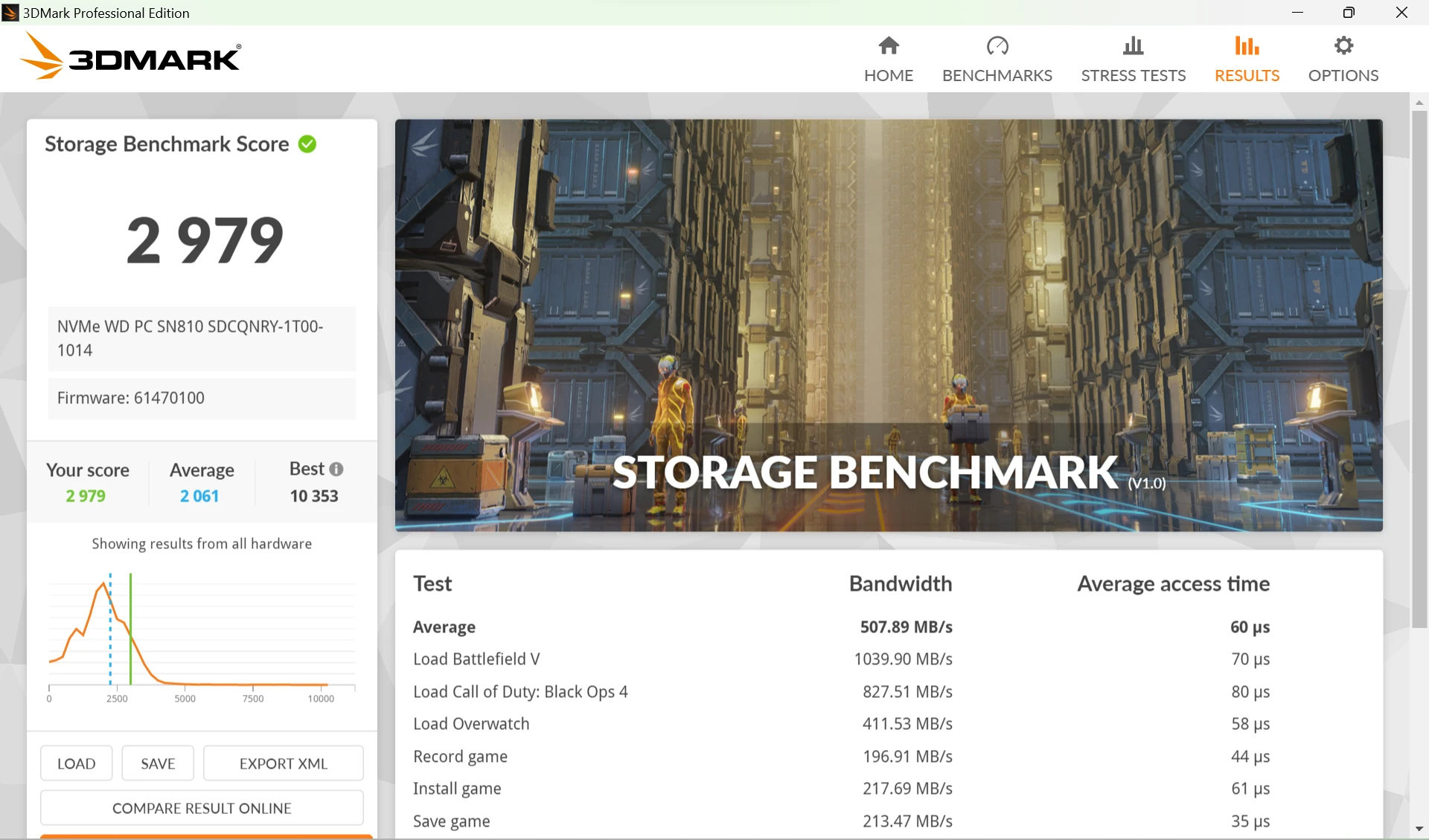1429x840 pixels.
Task: Click the NVMe WD PC SN810 drive name
Action: point(202,339)
